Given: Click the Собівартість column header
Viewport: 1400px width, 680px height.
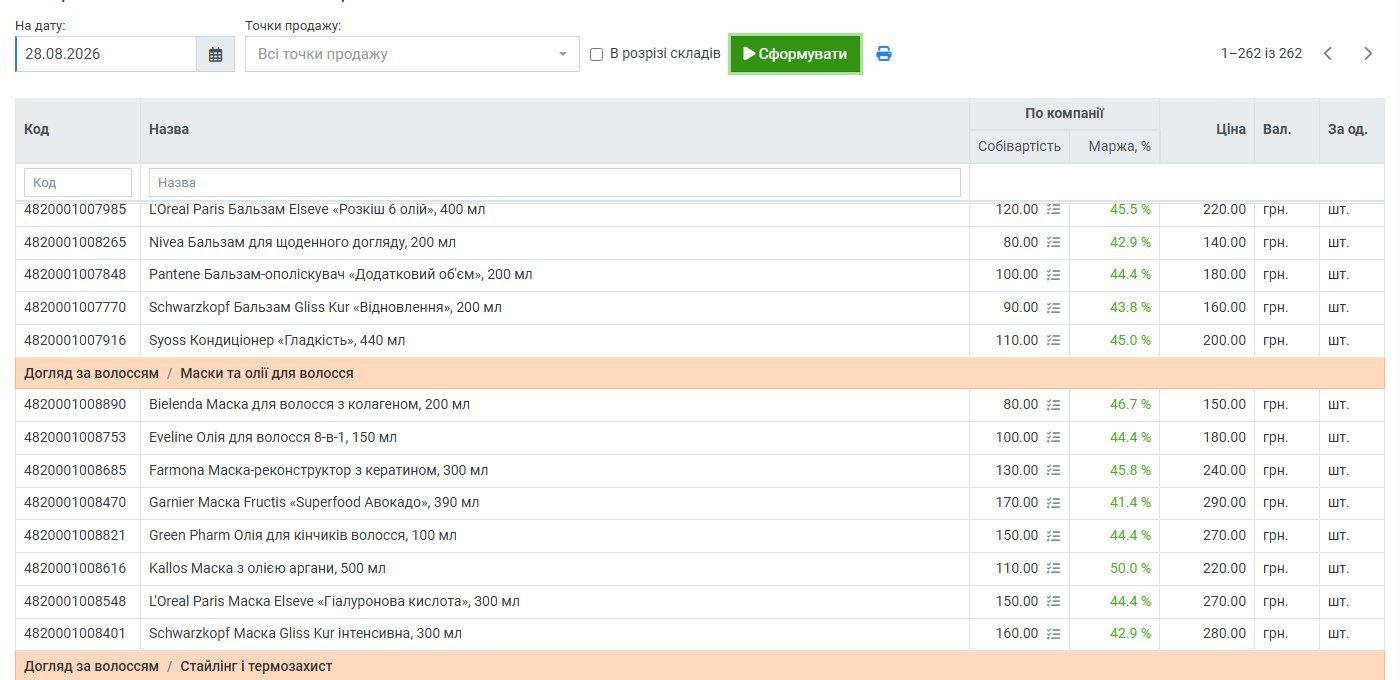Looking at the screenshot, I should click(1019, 146).
